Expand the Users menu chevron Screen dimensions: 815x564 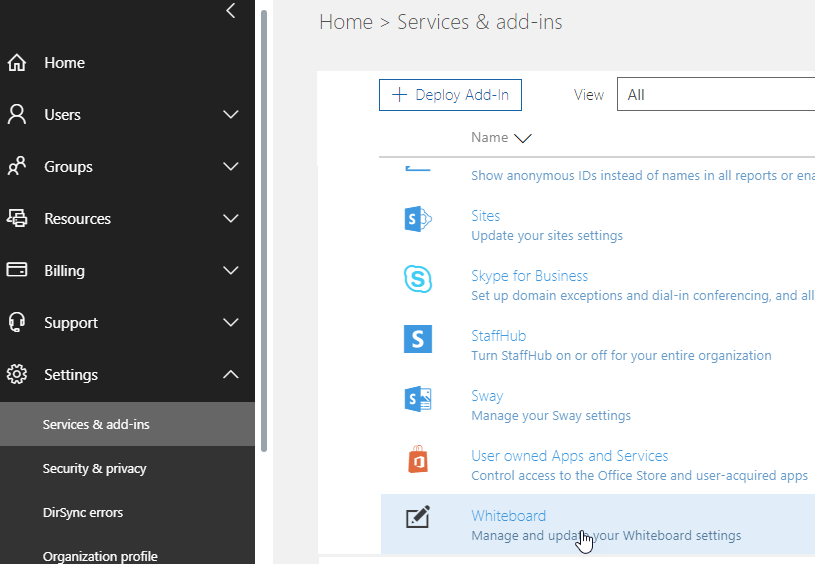[231, 115]
